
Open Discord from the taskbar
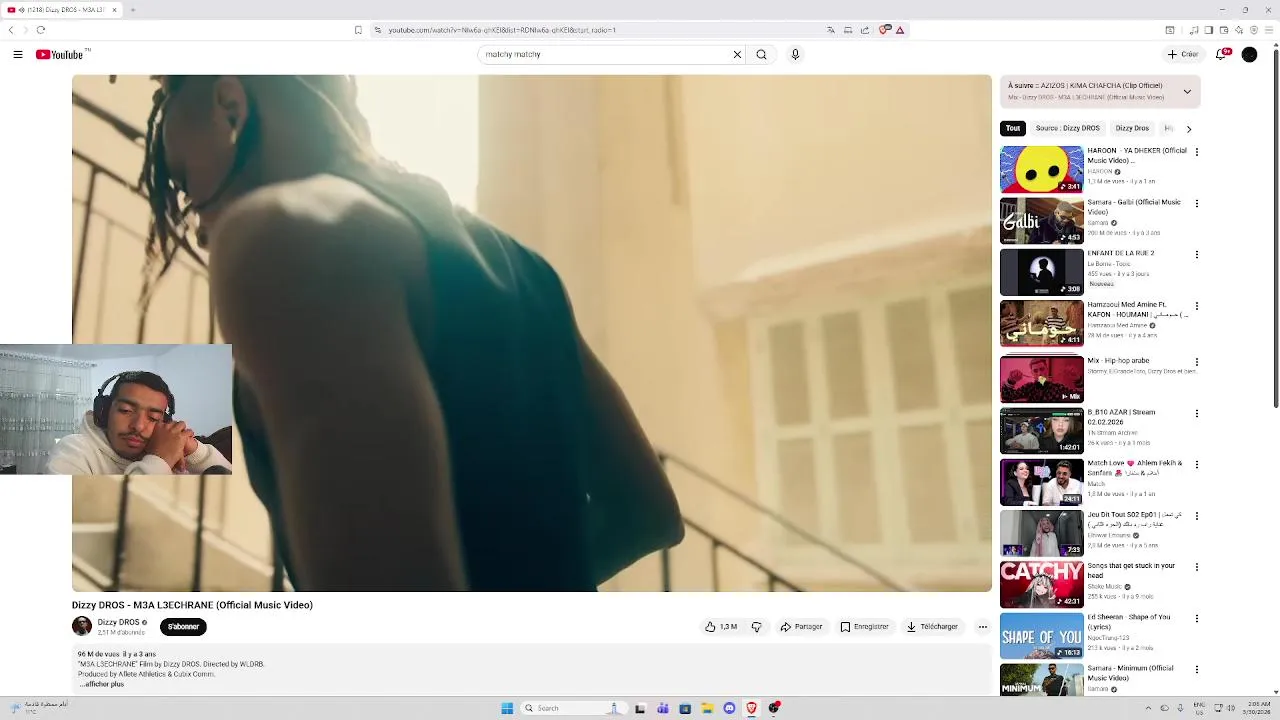click(x=729, y=708)
